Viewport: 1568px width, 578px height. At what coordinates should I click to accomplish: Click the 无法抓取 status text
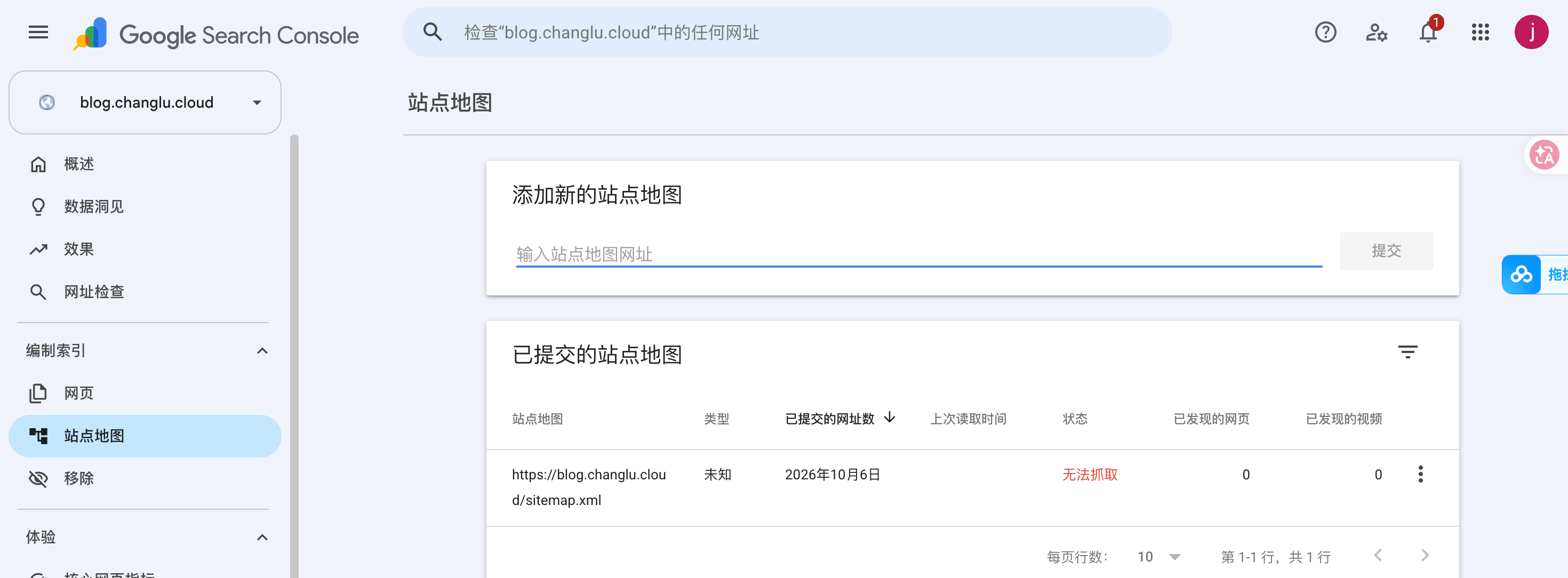coord(1090,475)
